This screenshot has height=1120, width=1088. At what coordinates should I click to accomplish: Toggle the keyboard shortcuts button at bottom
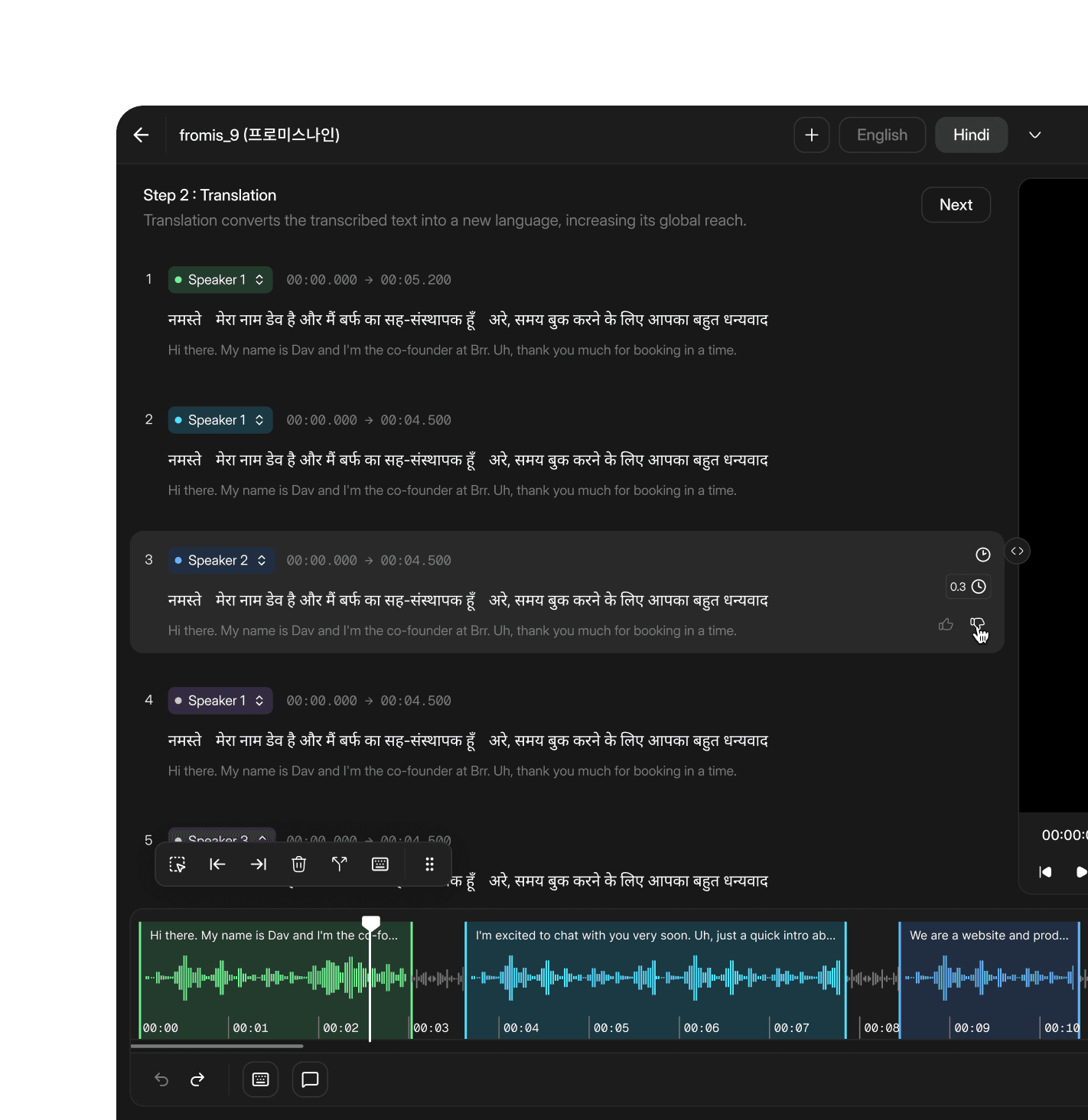click(x=261, y=1079)
